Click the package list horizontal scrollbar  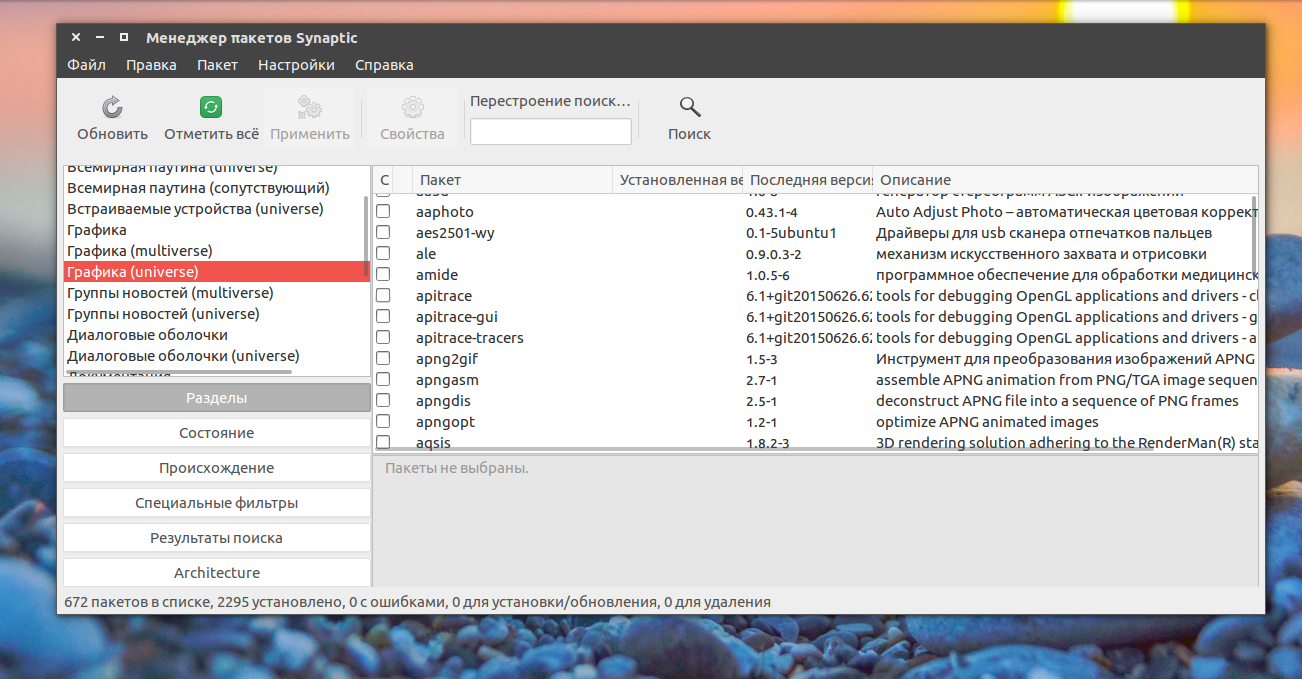[x=765, y=449]
